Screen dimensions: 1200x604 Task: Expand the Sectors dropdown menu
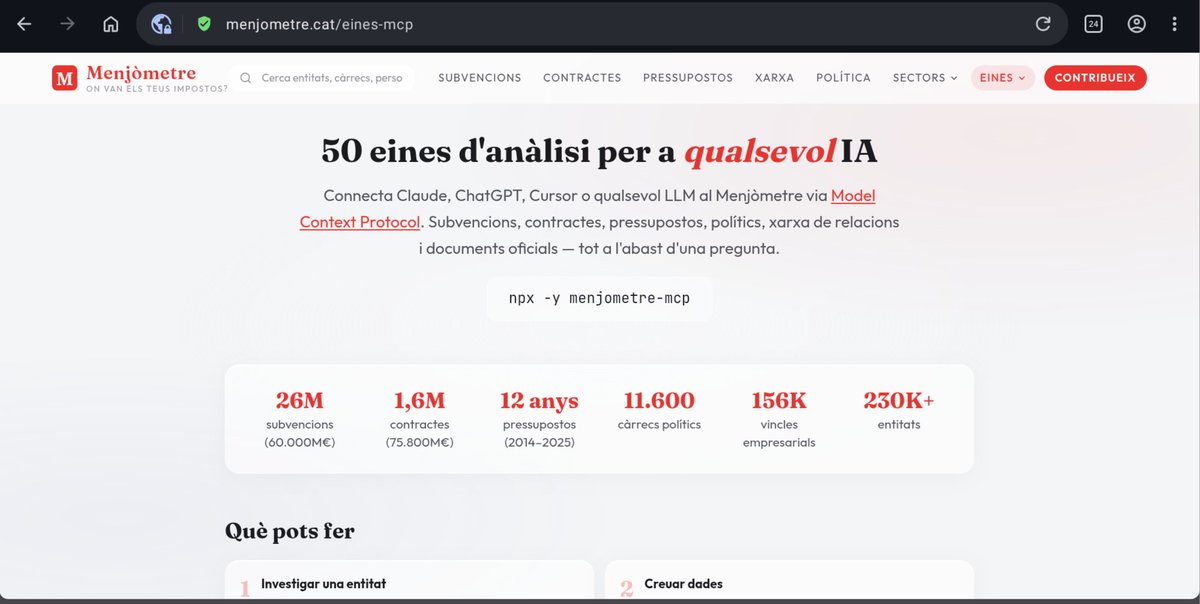[925, 78]
